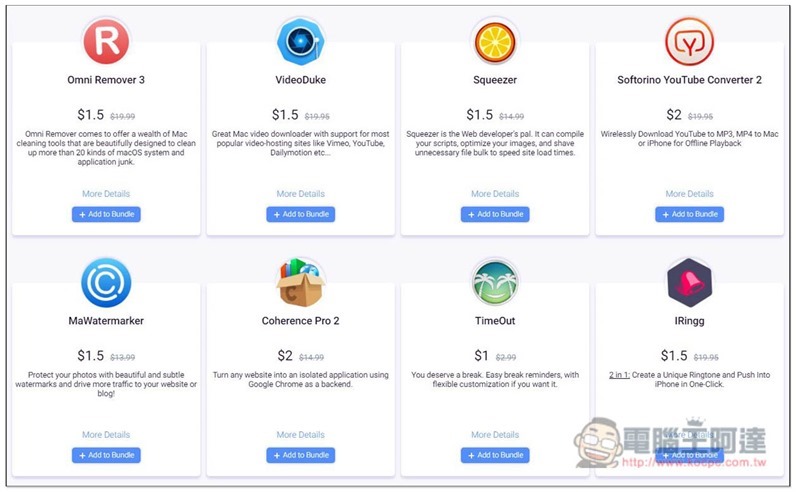This screenshot has width=796, height=492.
Task: Add Coherence Pro 2 to the bundle
Action: (x=301, y=455)
